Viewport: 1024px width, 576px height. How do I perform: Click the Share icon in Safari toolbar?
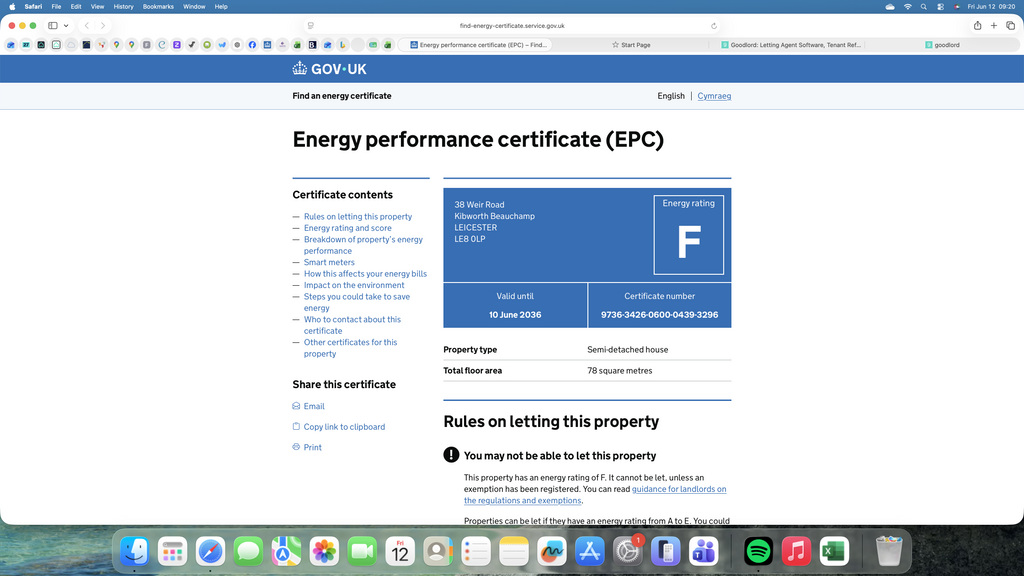(977, 25)
